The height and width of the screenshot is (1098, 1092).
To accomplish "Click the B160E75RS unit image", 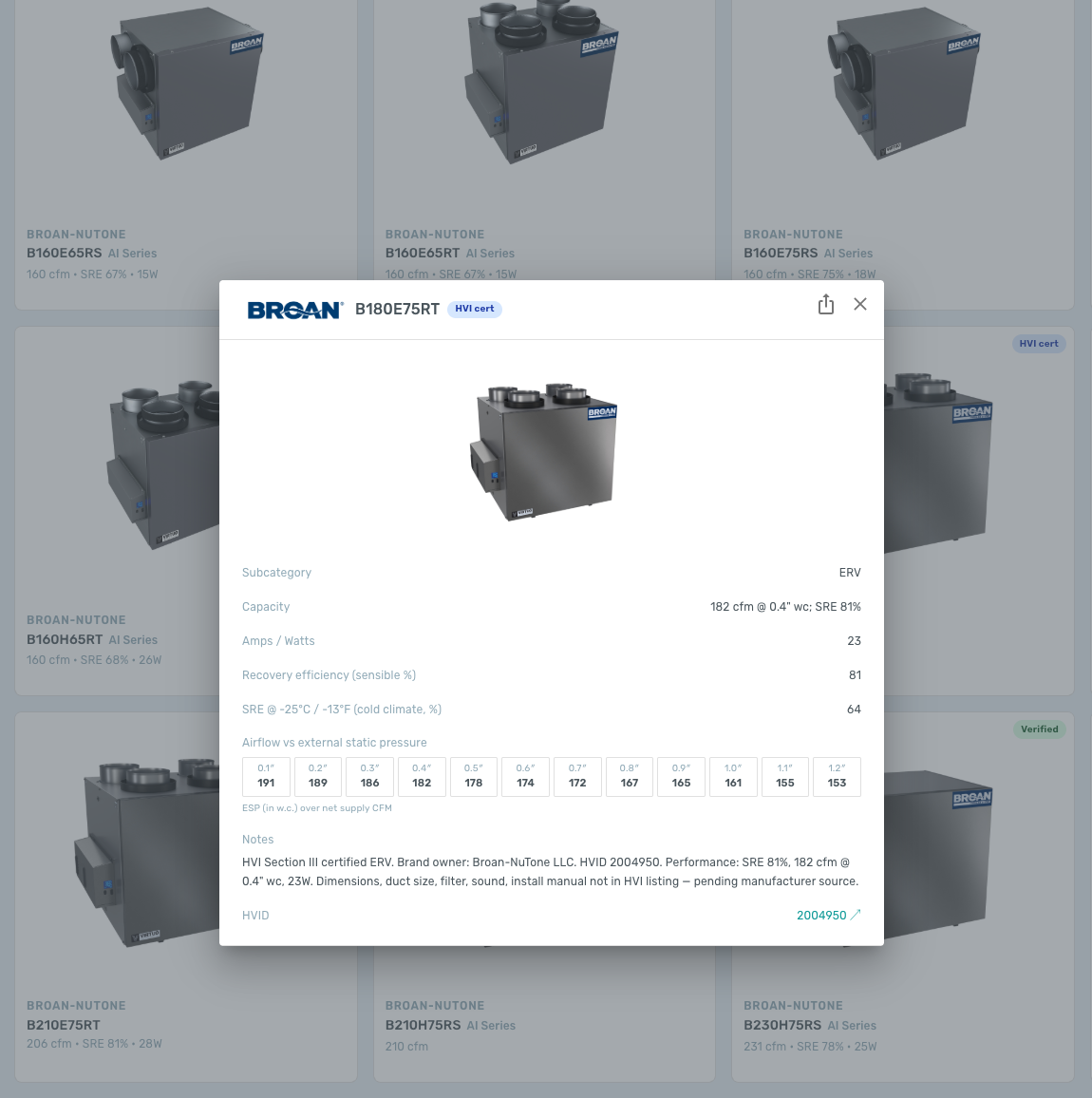I will [904, 84].
